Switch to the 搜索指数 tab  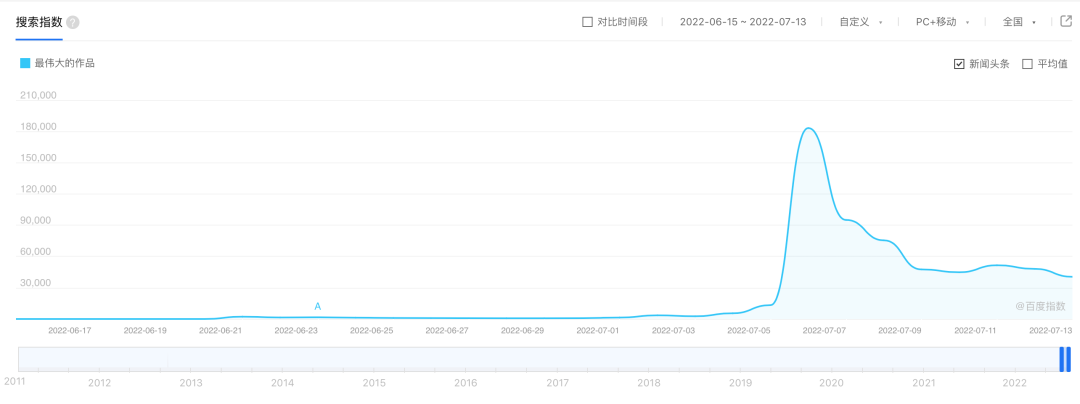(39, 22)
